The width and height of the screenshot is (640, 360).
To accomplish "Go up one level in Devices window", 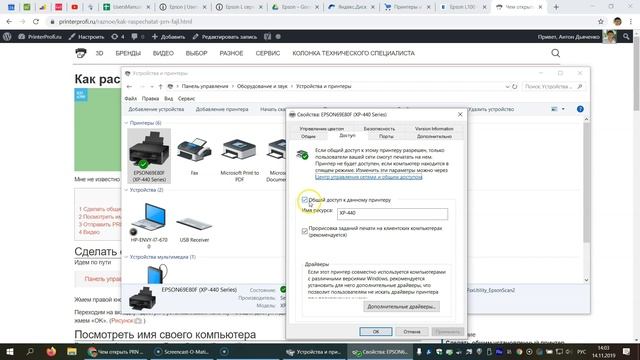I will click(x=160, y=87).
